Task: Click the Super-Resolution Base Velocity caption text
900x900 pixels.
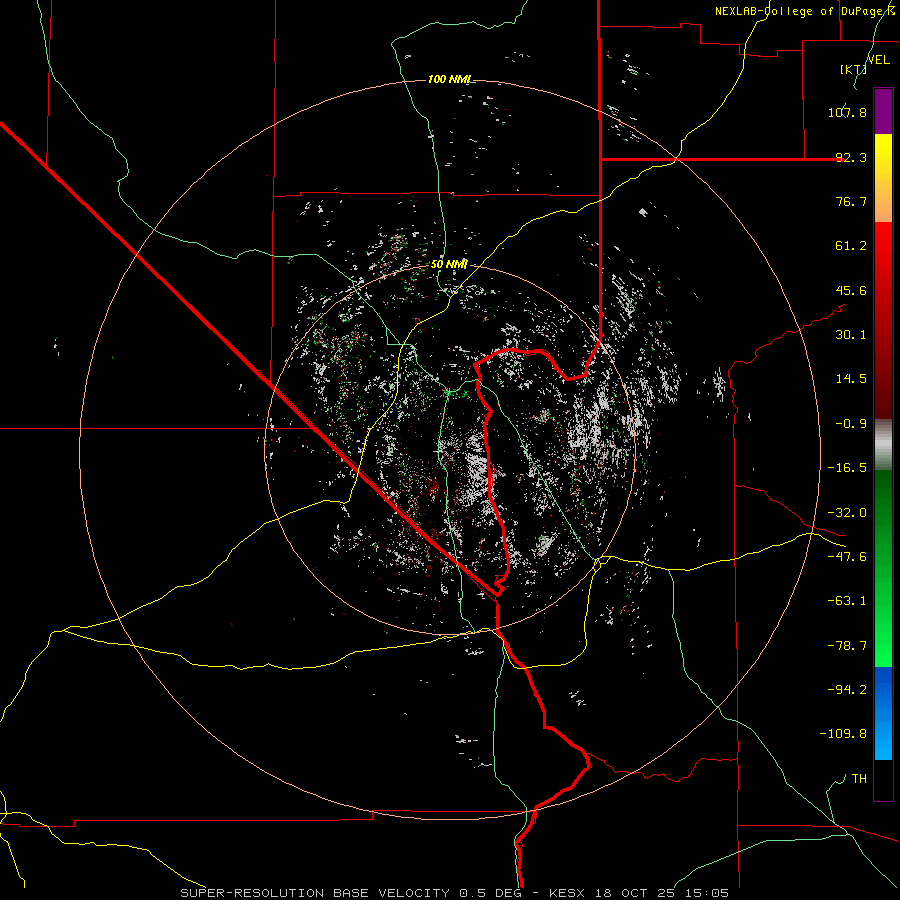Action: (x=454, y=893)
